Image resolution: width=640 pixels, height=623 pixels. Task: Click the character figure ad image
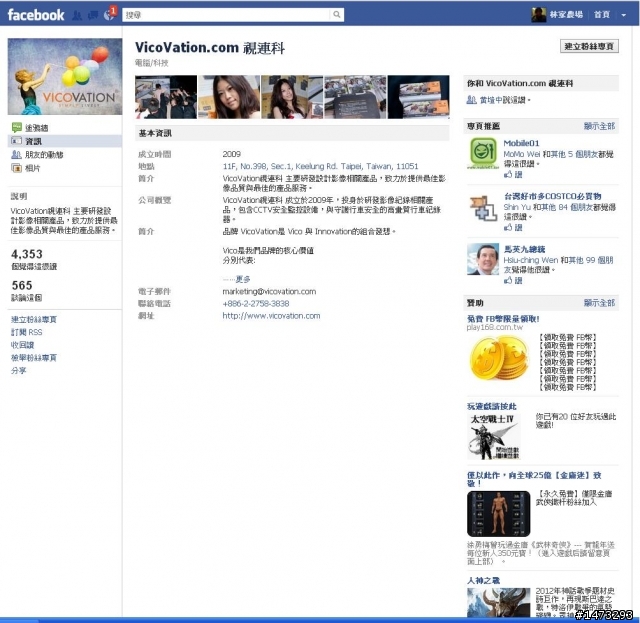click(498, 514)
